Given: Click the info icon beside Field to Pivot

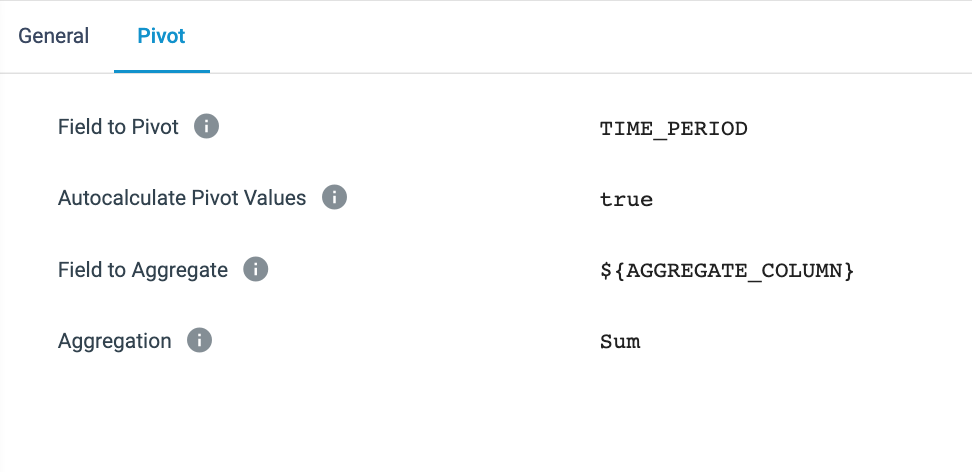Looking at the screenshot, I should [x=206, y=127].
